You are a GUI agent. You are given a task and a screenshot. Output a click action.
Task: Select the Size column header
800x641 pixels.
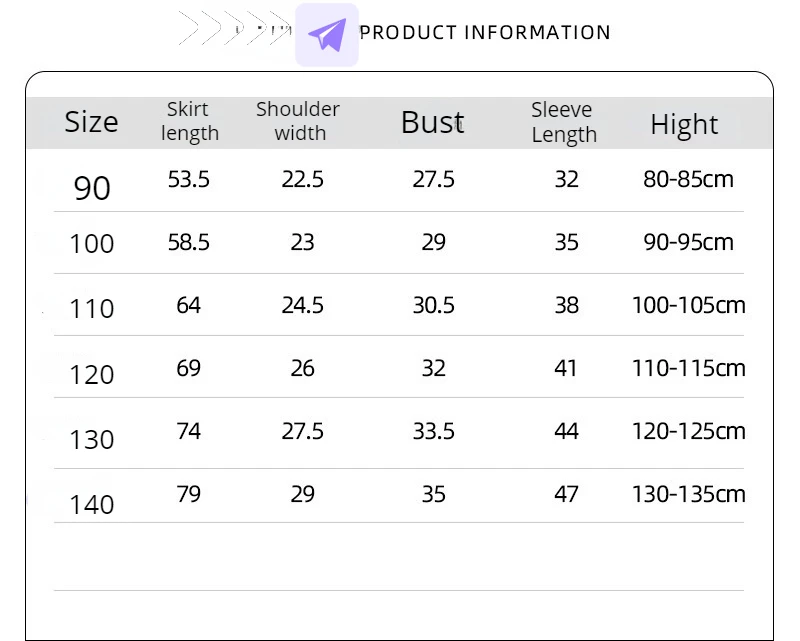pos(91,122)
